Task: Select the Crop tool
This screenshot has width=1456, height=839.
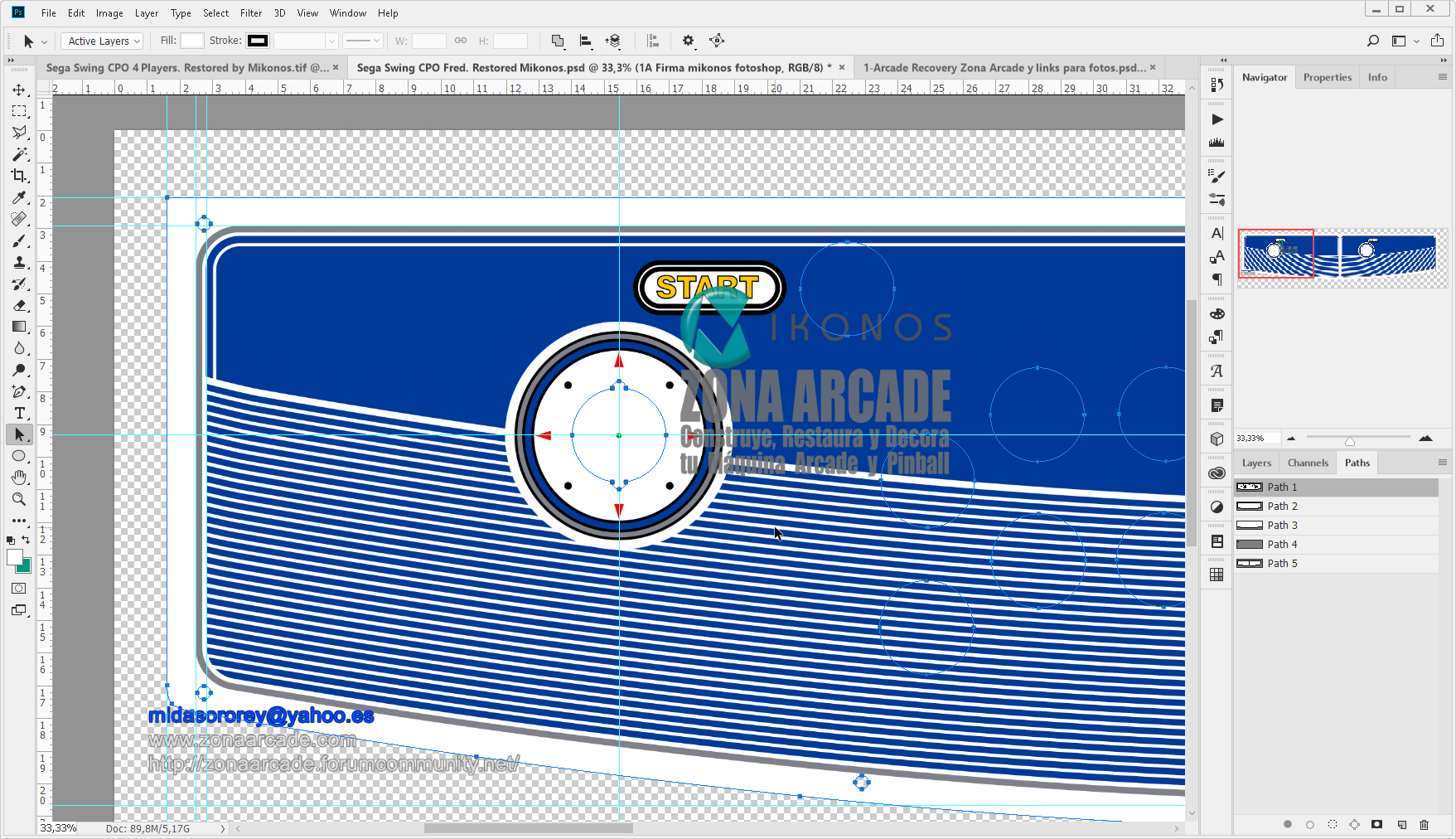Action: pos(20,176)
